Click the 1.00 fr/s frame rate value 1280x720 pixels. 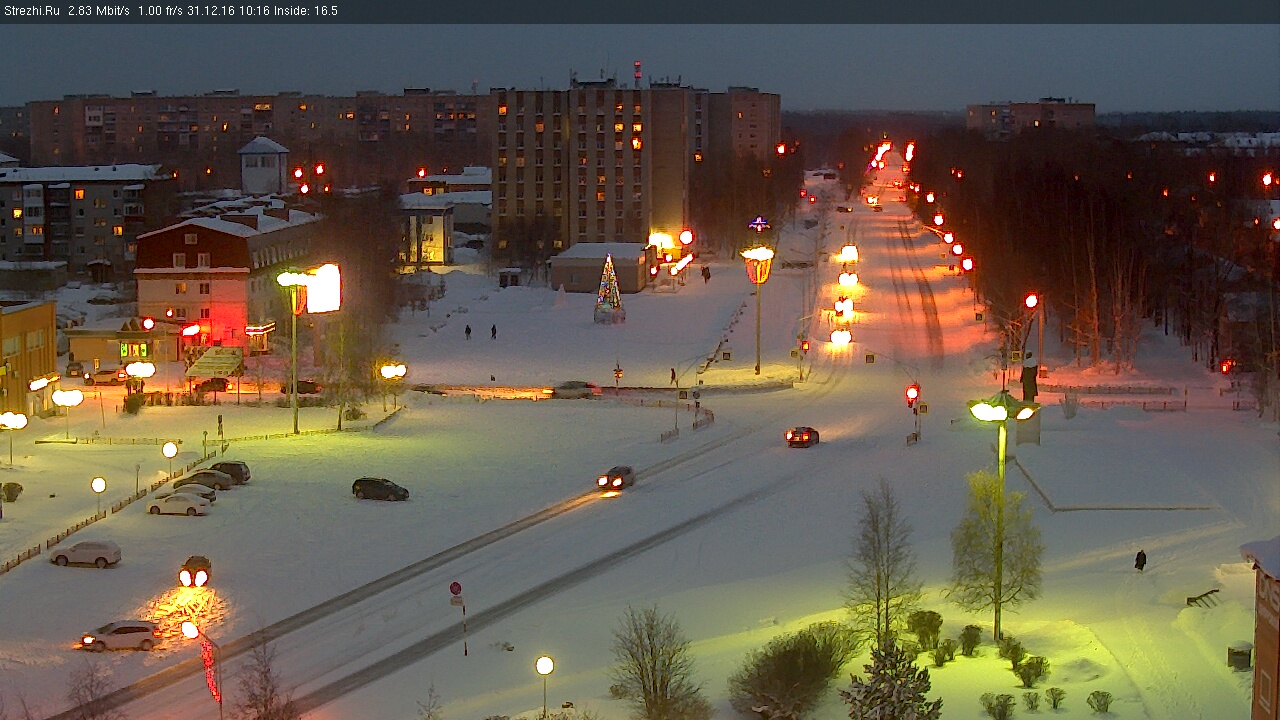tap(162, 11)
